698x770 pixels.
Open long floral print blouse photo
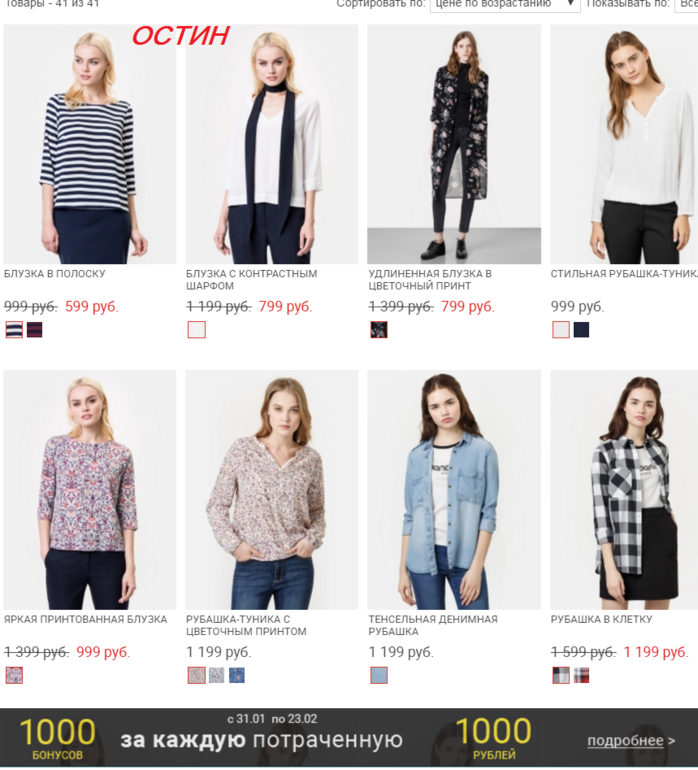(x=454, y=144)
